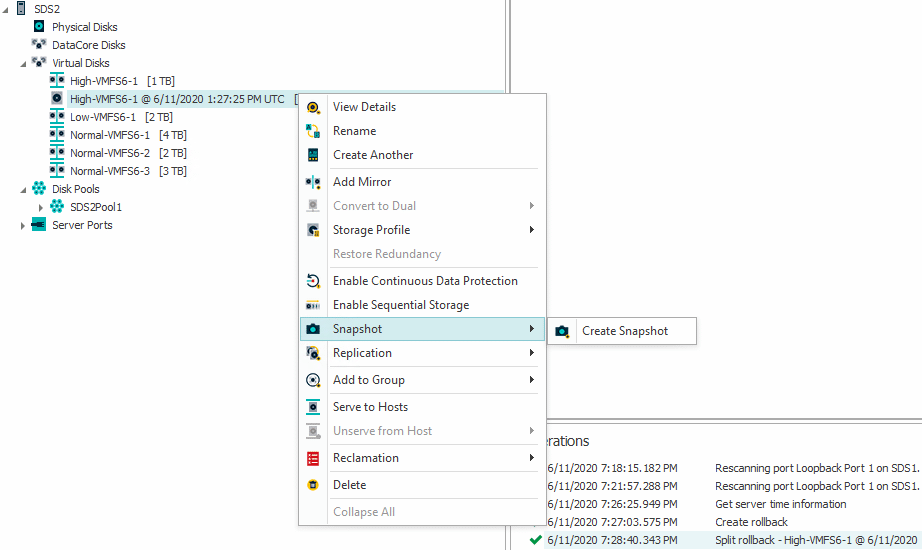Select Create Another menu entry

point(423,155)
